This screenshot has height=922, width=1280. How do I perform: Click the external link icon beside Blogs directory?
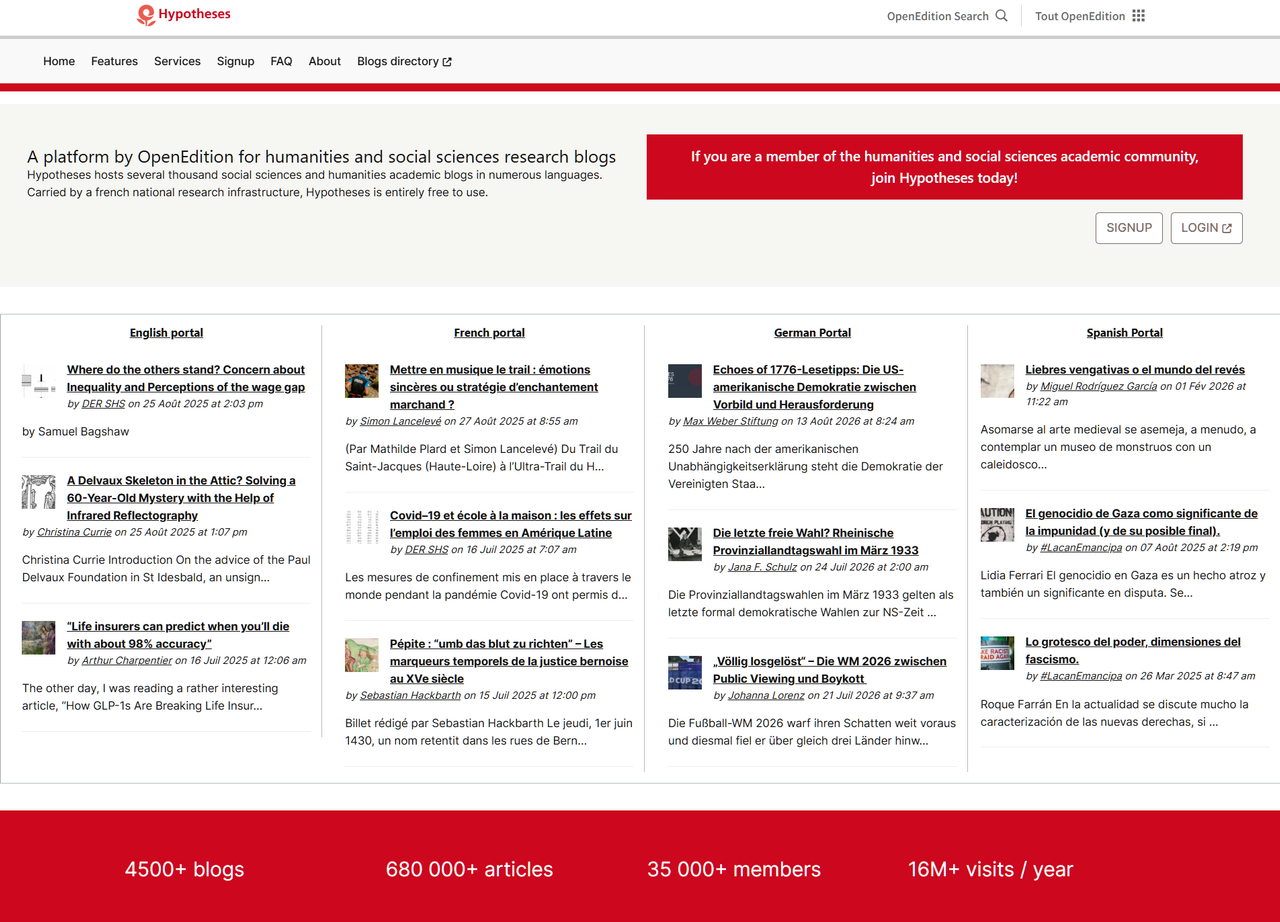tap(447, 62)
